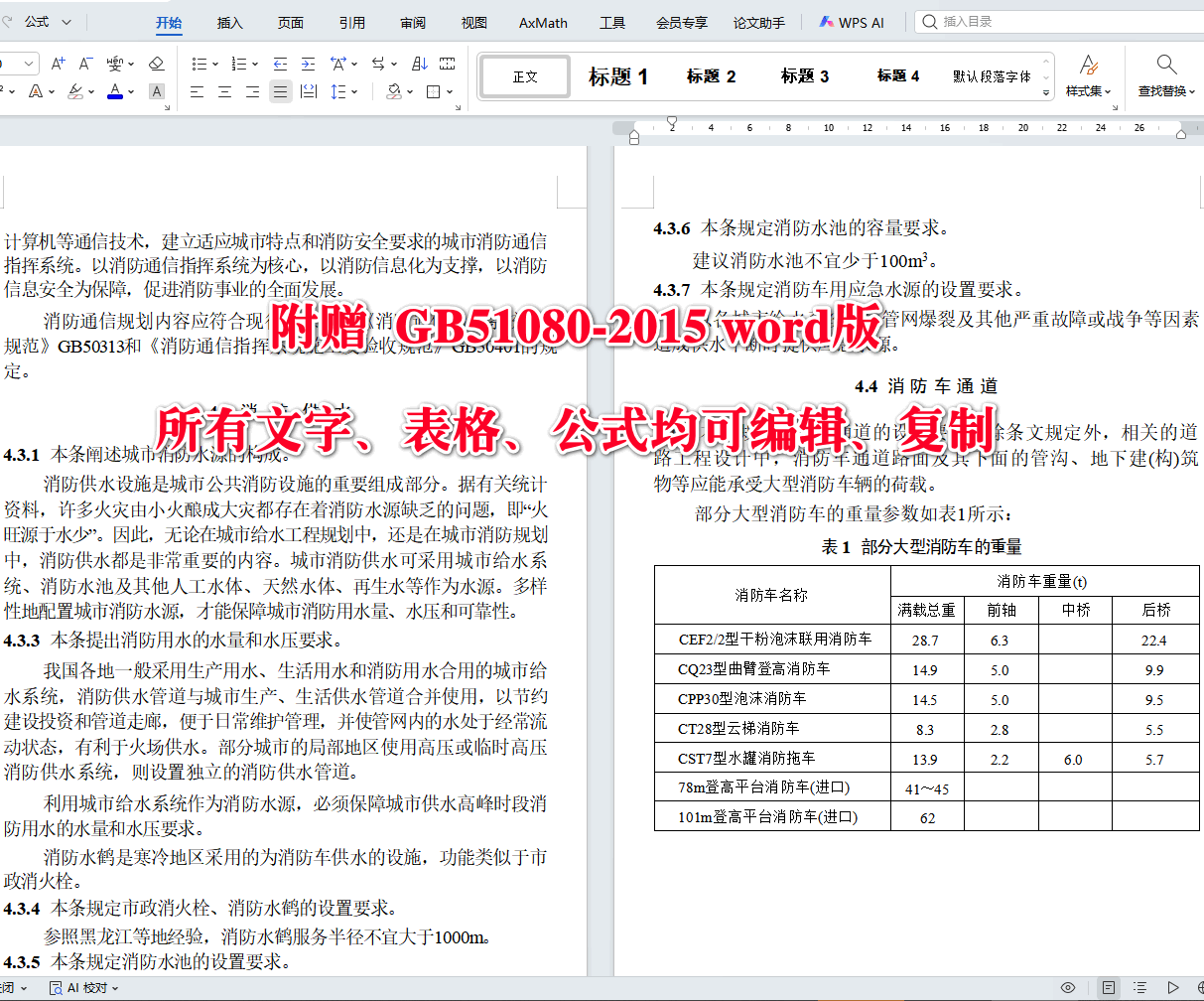Viewport: 1204px width, 1001px height.
Task: Increase the font size with A+
Action: click(x=58, y=64)
